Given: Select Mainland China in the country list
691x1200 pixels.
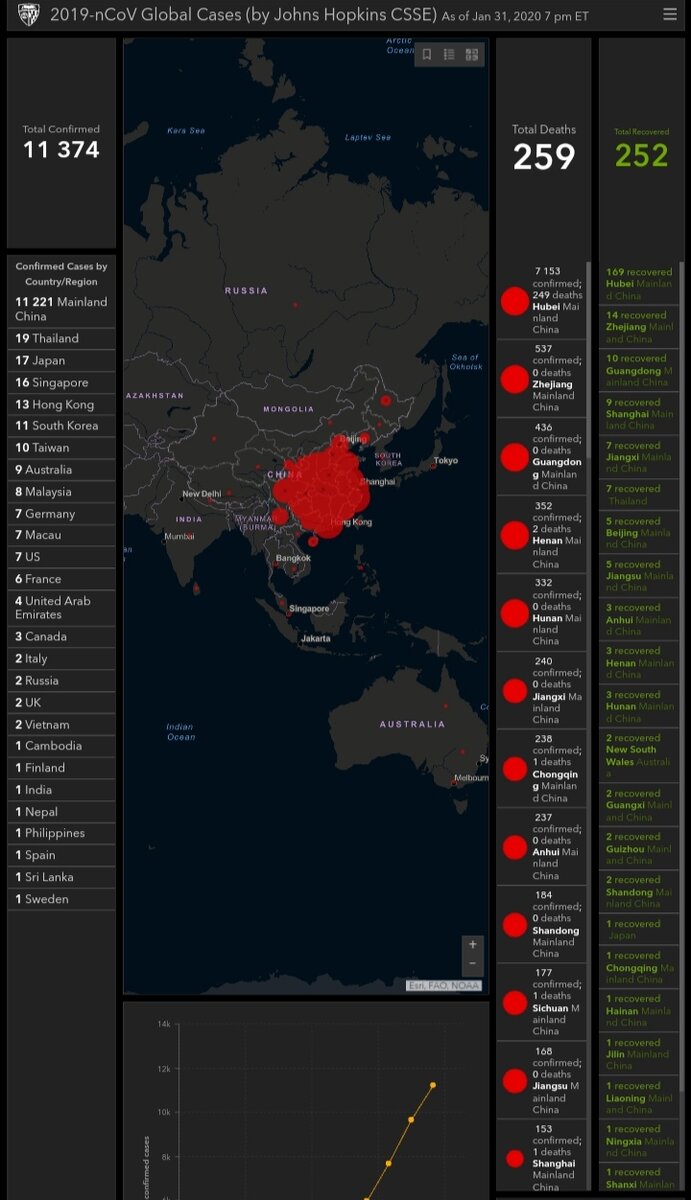Looking at the screenshot, I should pyautogui.click(x=61, y=309).
